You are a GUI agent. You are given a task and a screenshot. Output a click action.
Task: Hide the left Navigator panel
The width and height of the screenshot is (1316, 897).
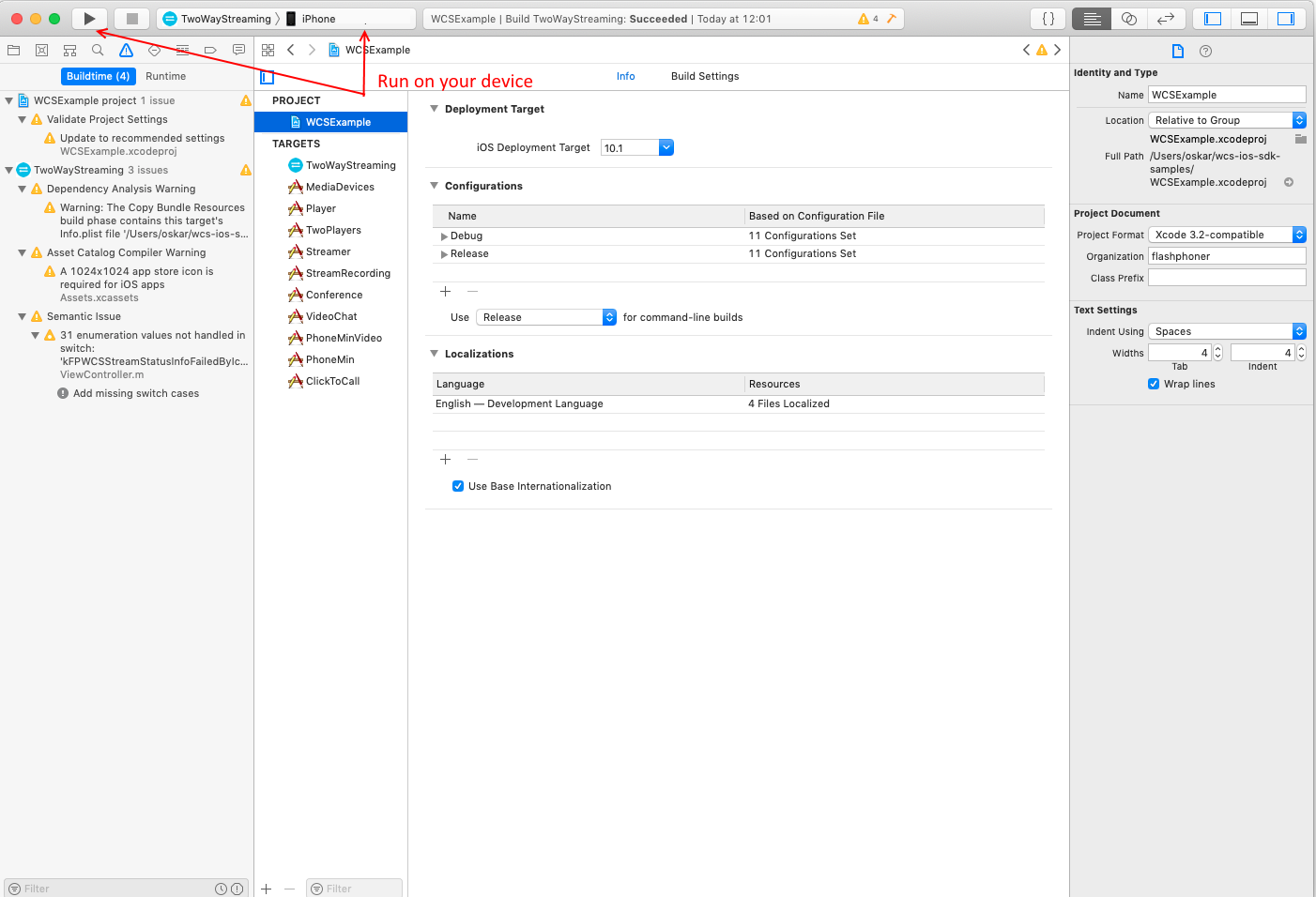click(x=1213, y=19)
